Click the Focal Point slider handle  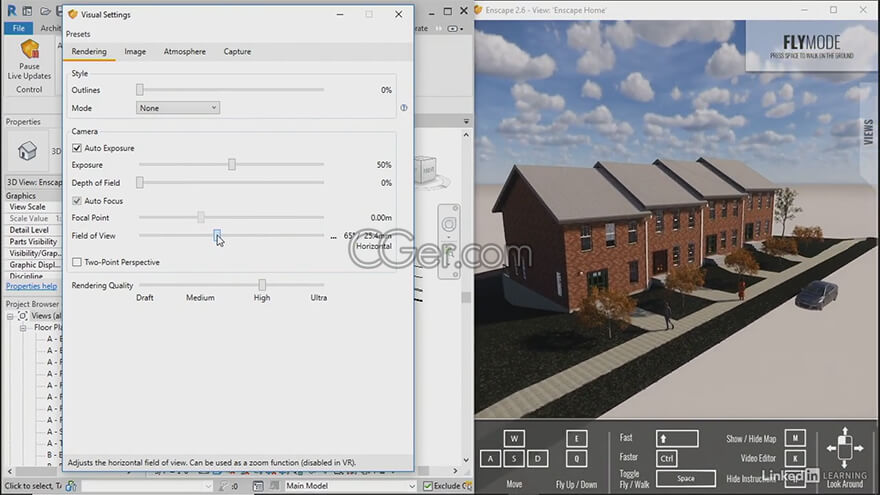pos(201,217)
